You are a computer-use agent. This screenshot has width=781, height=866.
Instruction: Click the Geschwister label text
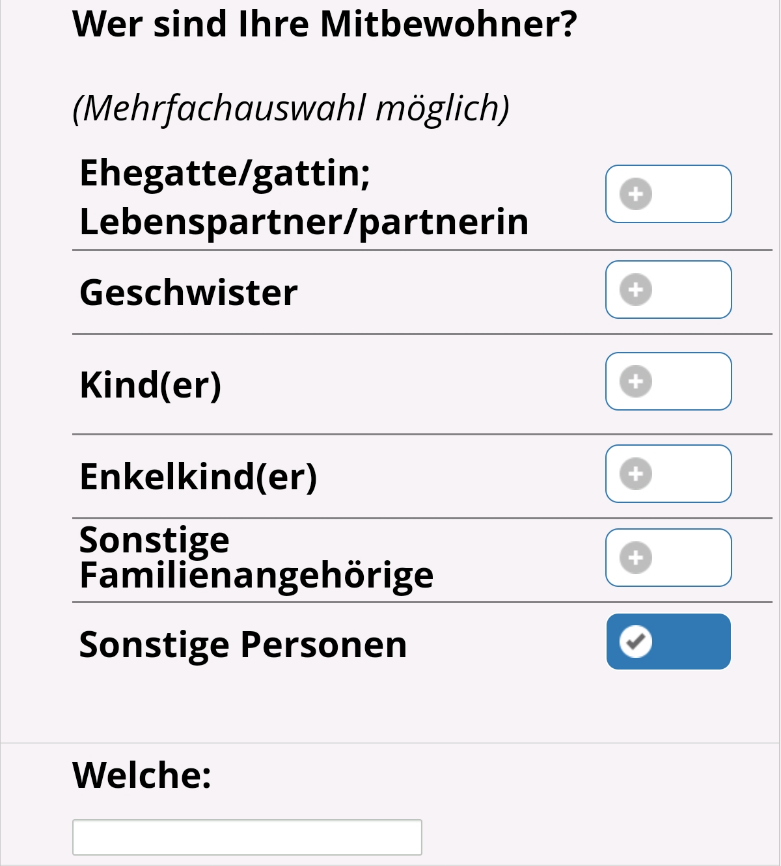[x=188, y=293]
